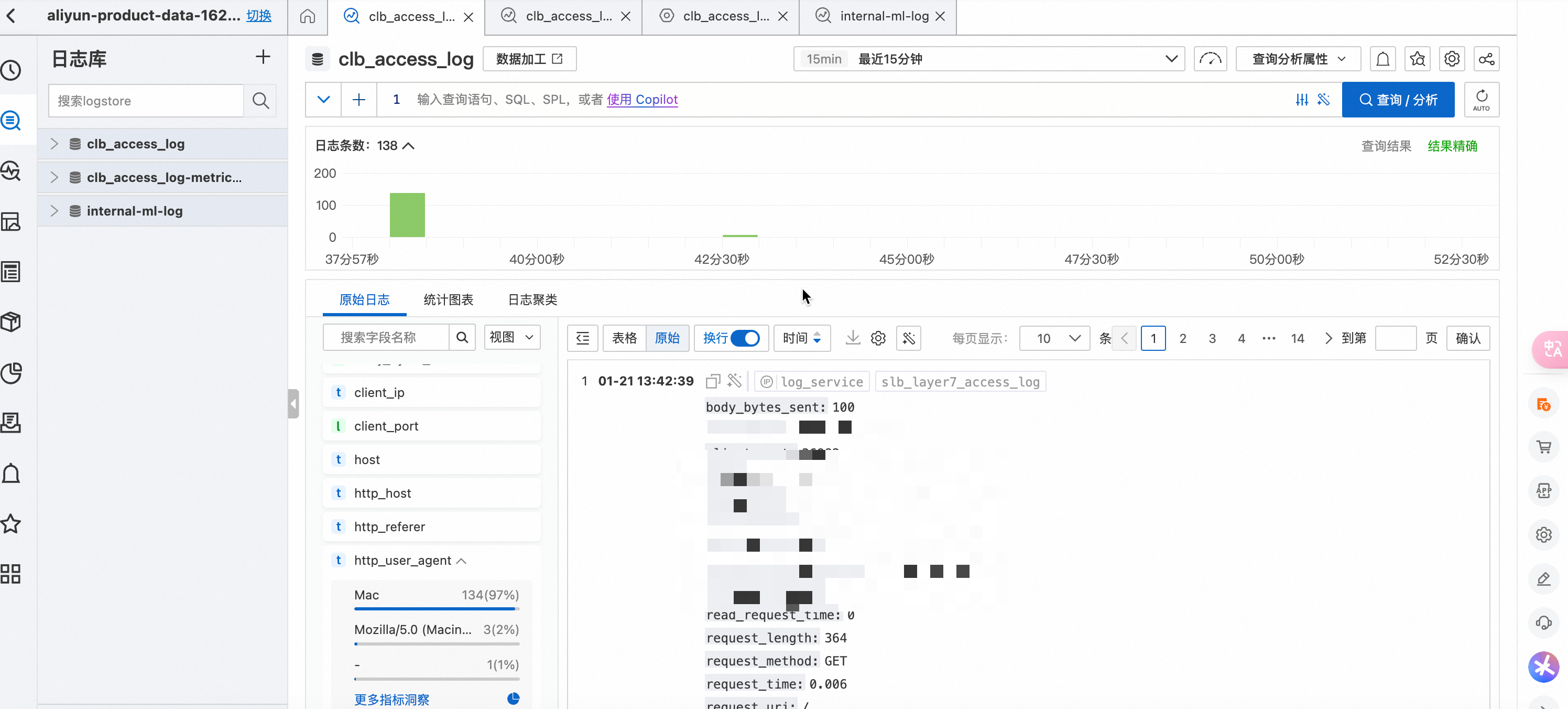
Task: Click the green histogram bar
Action: 407,215
